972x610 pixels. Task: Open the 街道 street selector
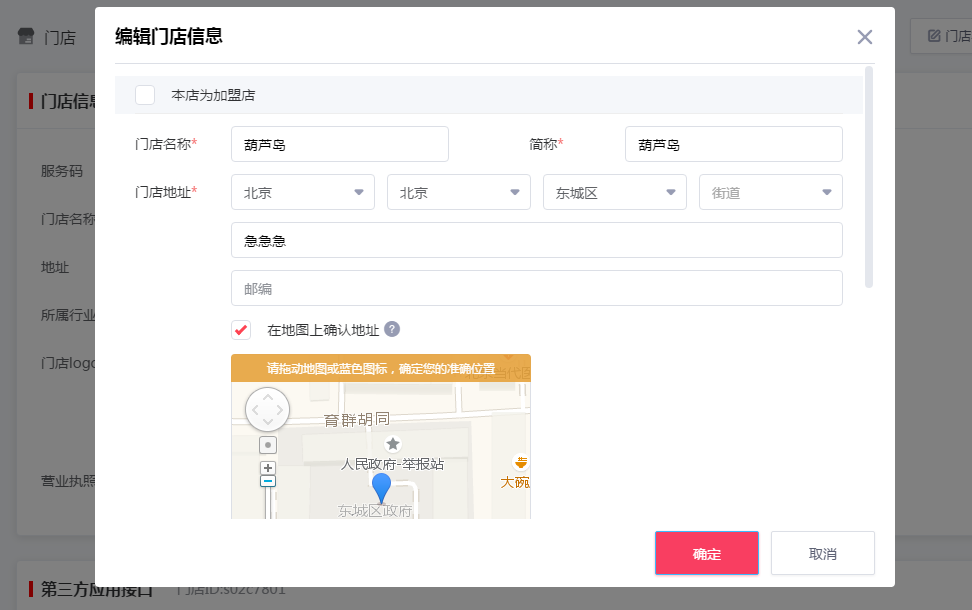click(x=770, y=191)
